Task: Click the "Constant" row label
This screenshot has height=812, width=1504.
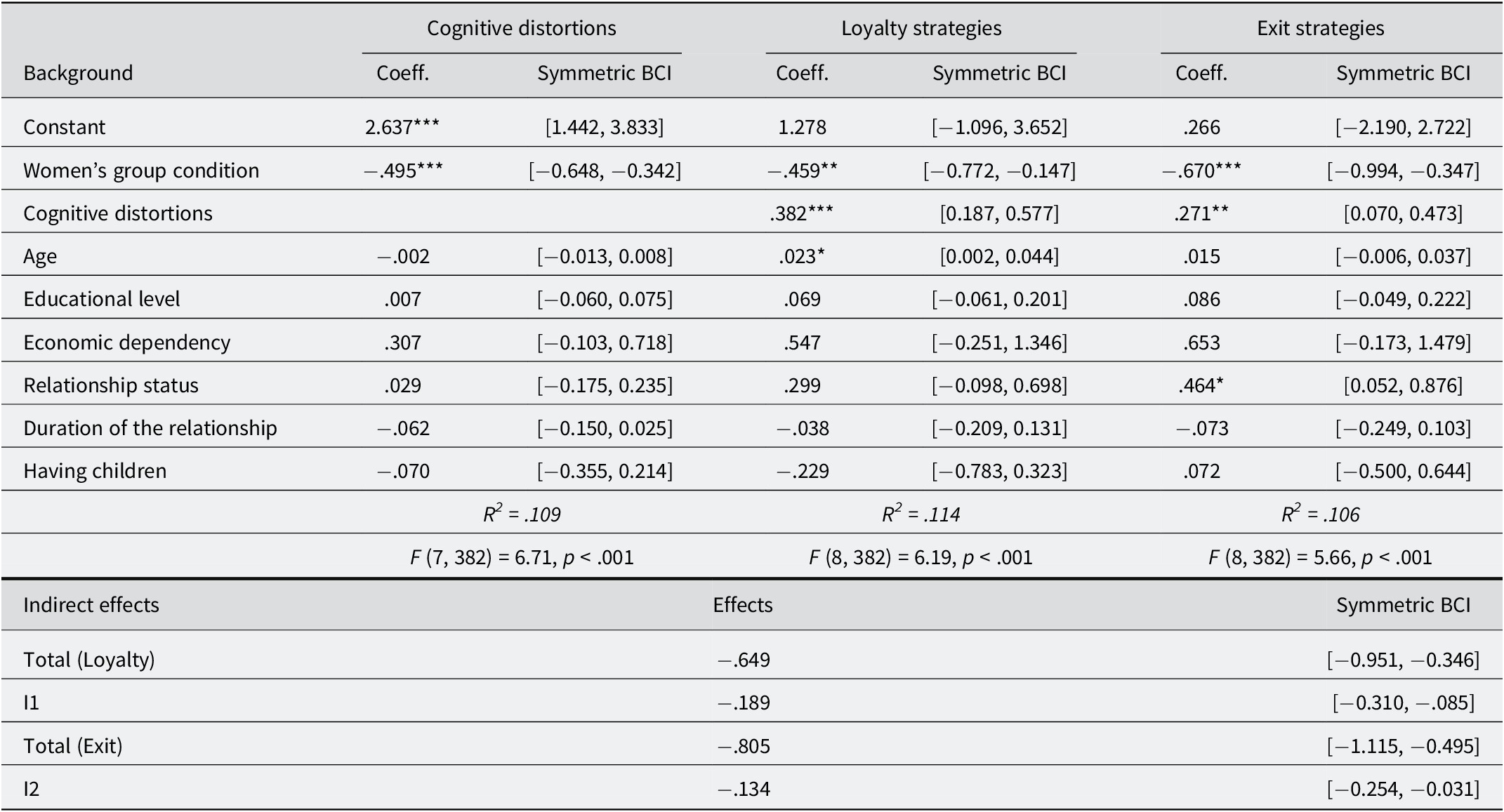Action: 64,127
